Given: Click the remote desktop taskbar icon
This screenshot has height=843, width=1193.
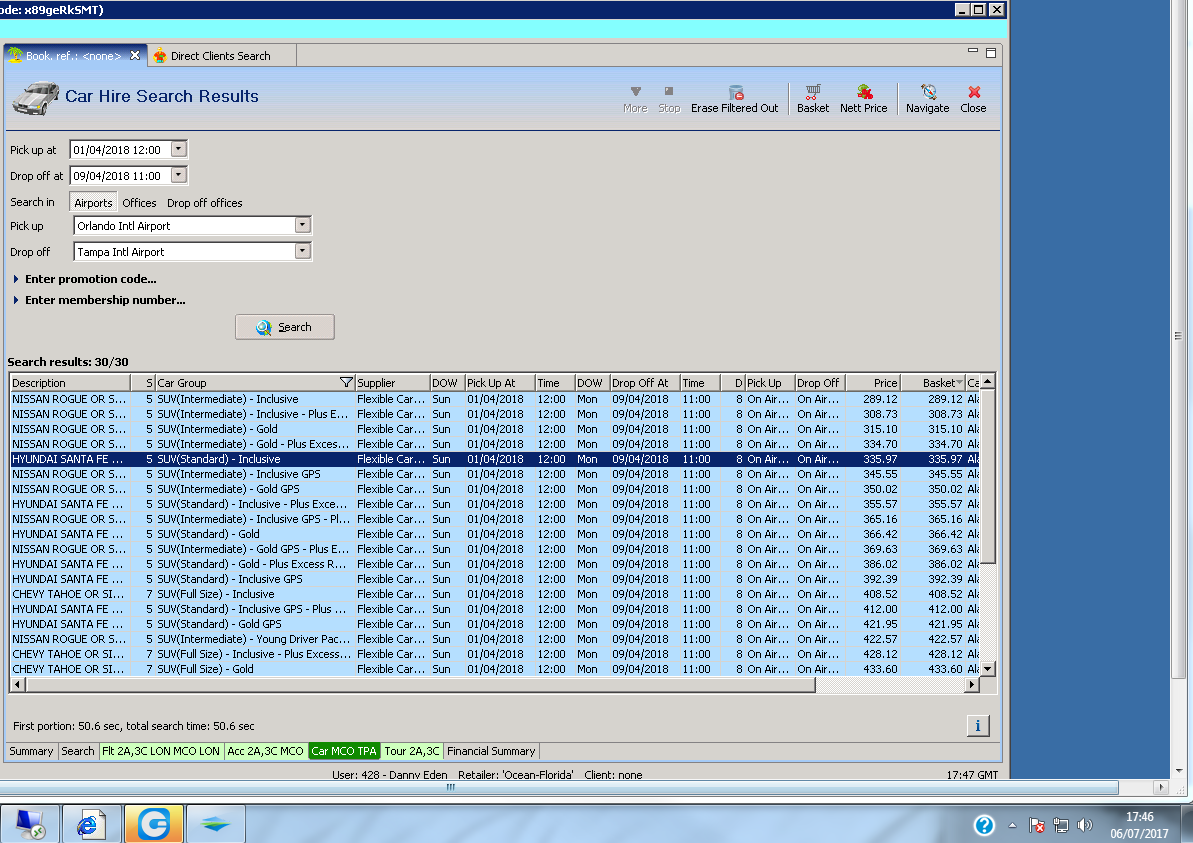Looking at the screenshot, I should tap(30, 824).
